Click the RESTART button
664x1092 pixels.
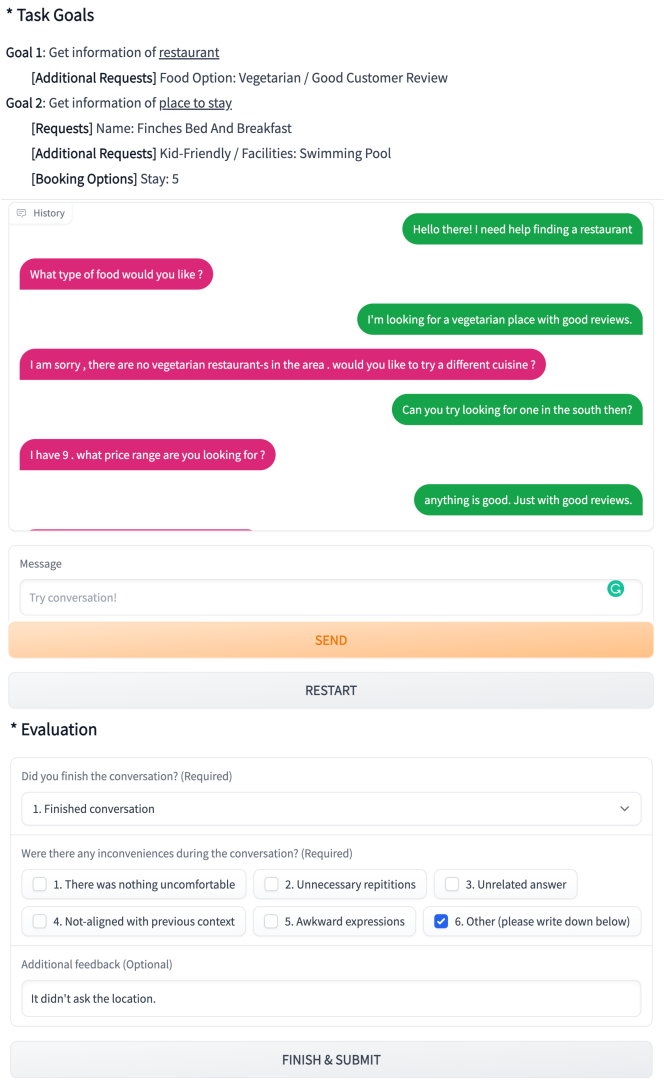coord(331,690)
